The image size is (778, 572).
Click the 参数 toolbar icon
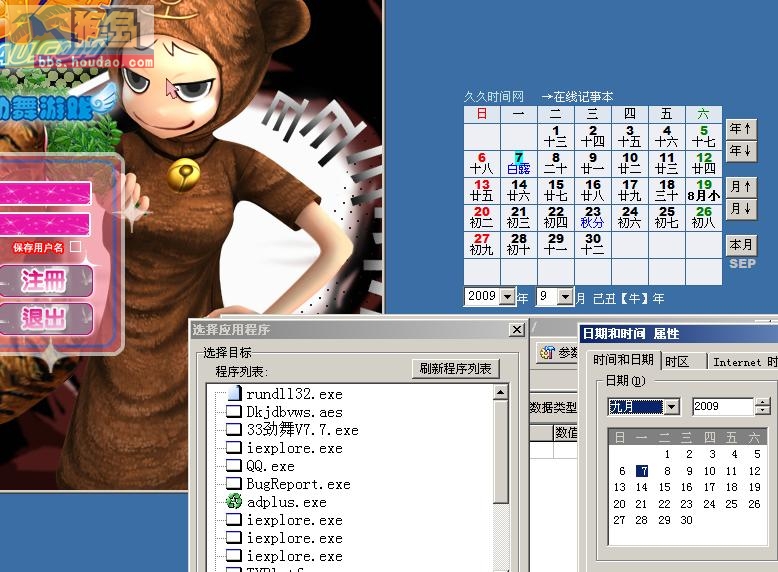coord(548,353)
